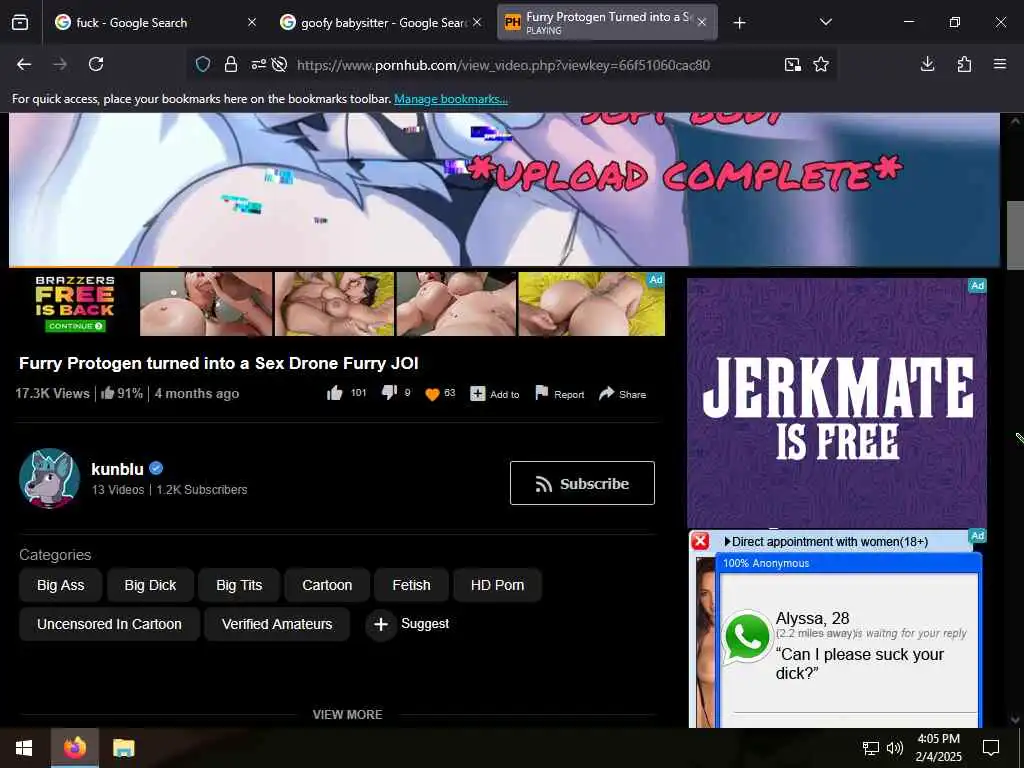Like the video with thumbs up
Screen dimensions: 1024x768
coord(335,393)
